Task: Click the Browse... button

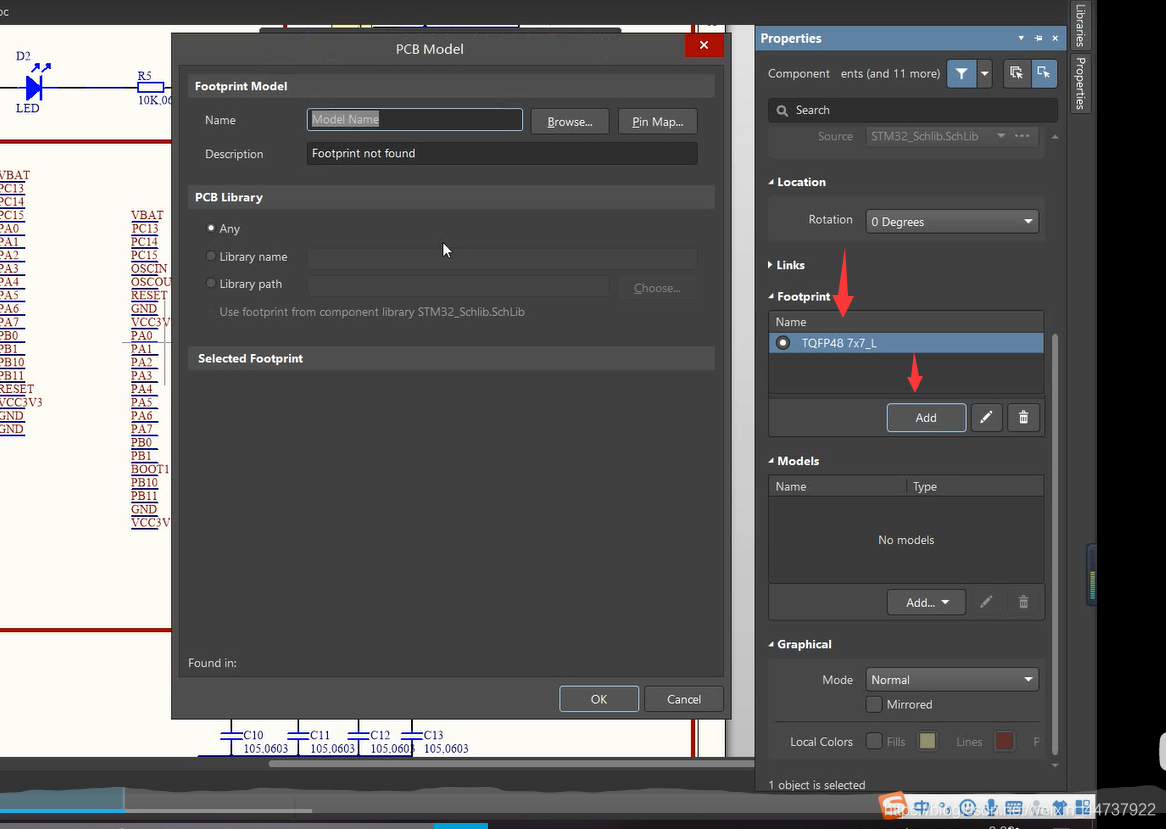Action: pyautogui.click(x=570, y=122)
